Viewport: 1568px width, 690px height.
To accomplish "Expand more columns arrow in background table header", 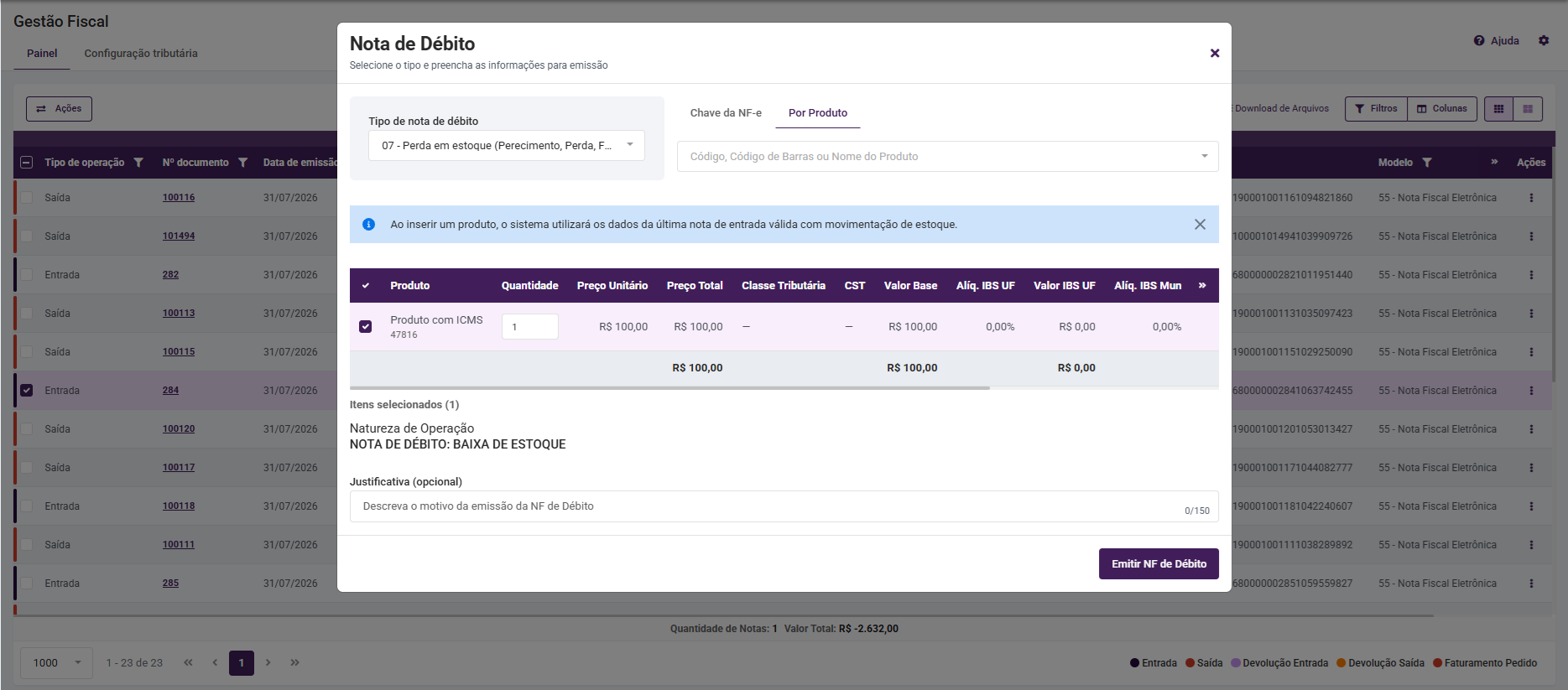I will 1494,162.
